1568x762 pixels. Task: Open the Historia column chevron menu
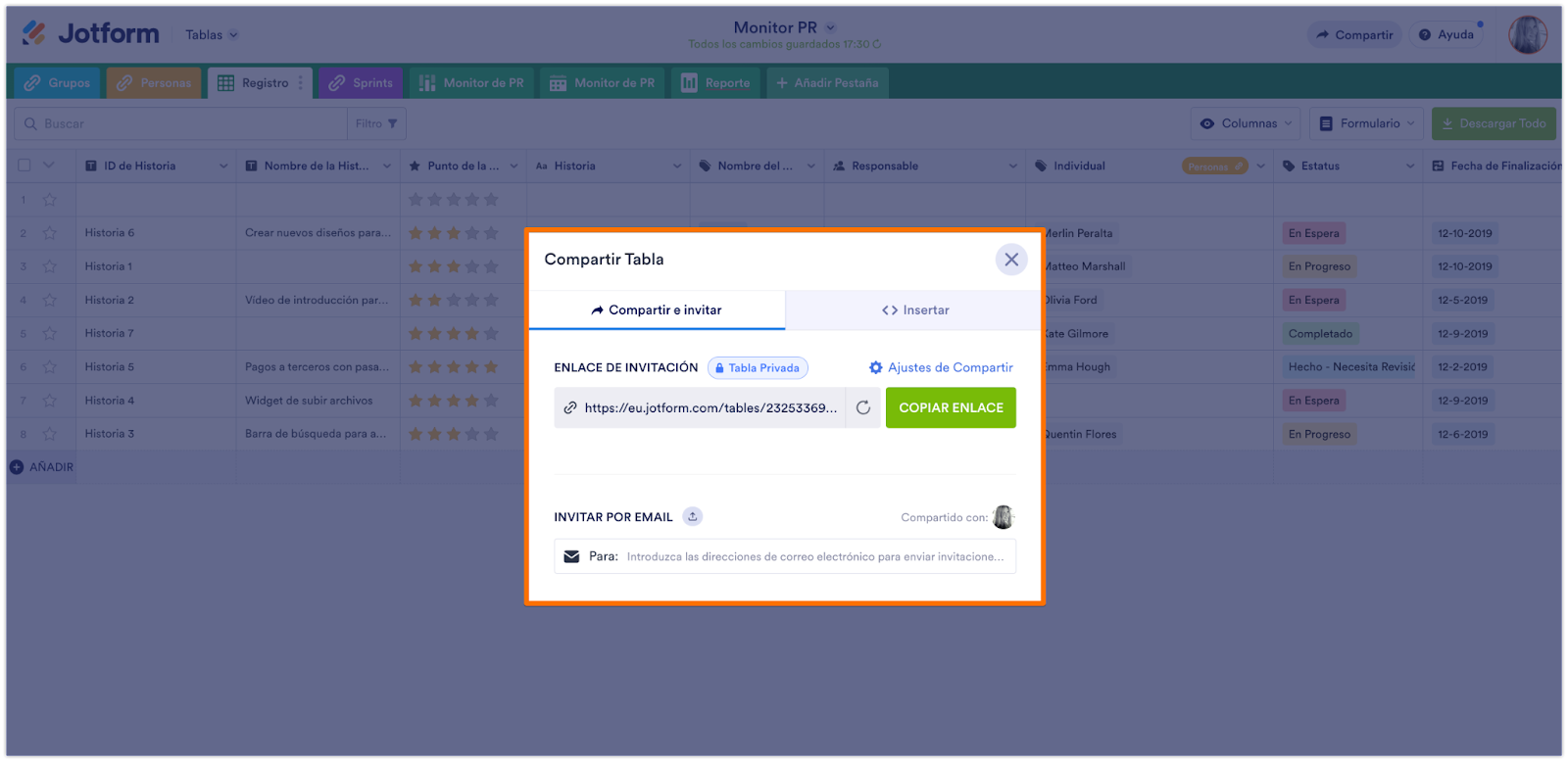click(x=677, y=167)
